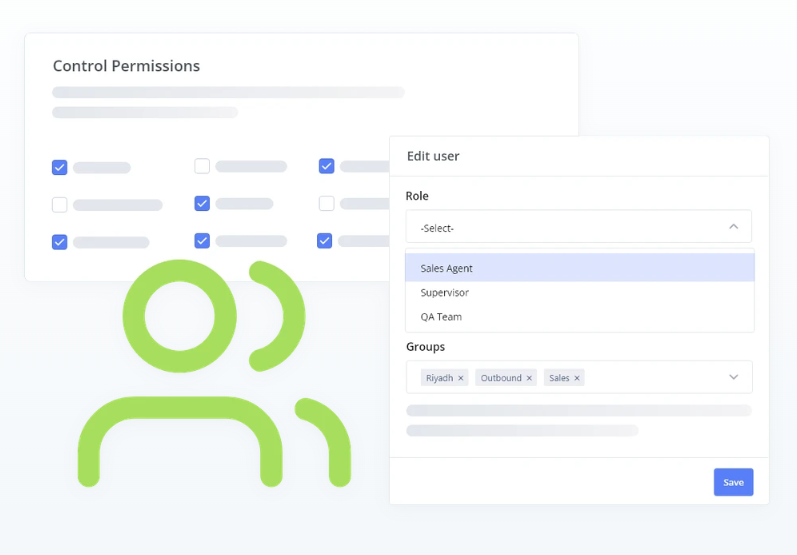Click the Sales tag label in Groups

point(559,378)
